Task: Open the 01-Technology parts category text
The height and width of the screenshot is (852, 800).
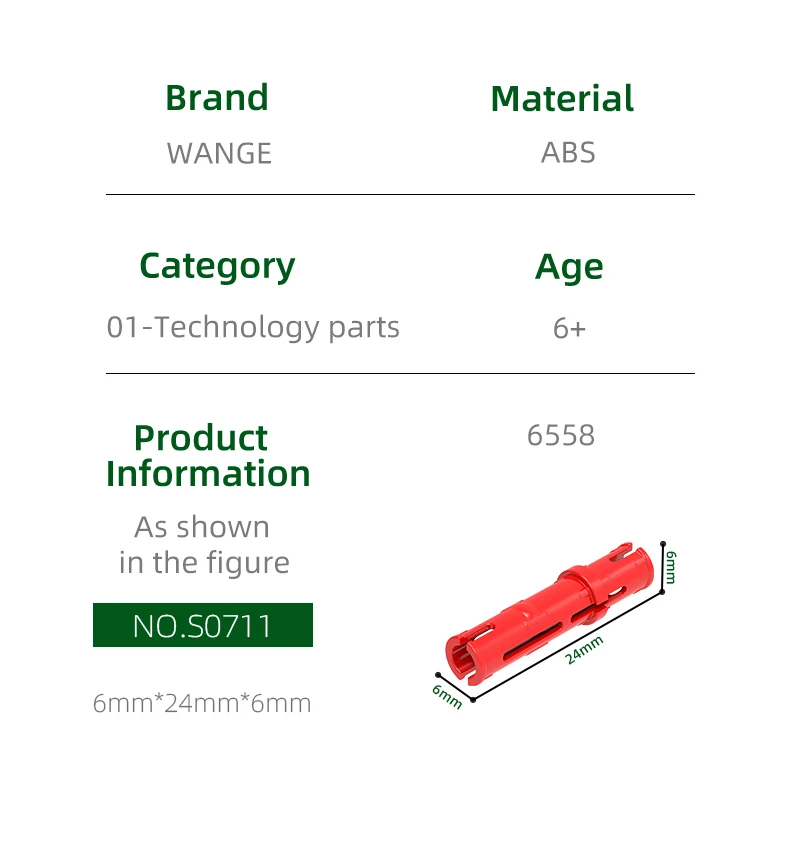Action: (x=253, y=327)
